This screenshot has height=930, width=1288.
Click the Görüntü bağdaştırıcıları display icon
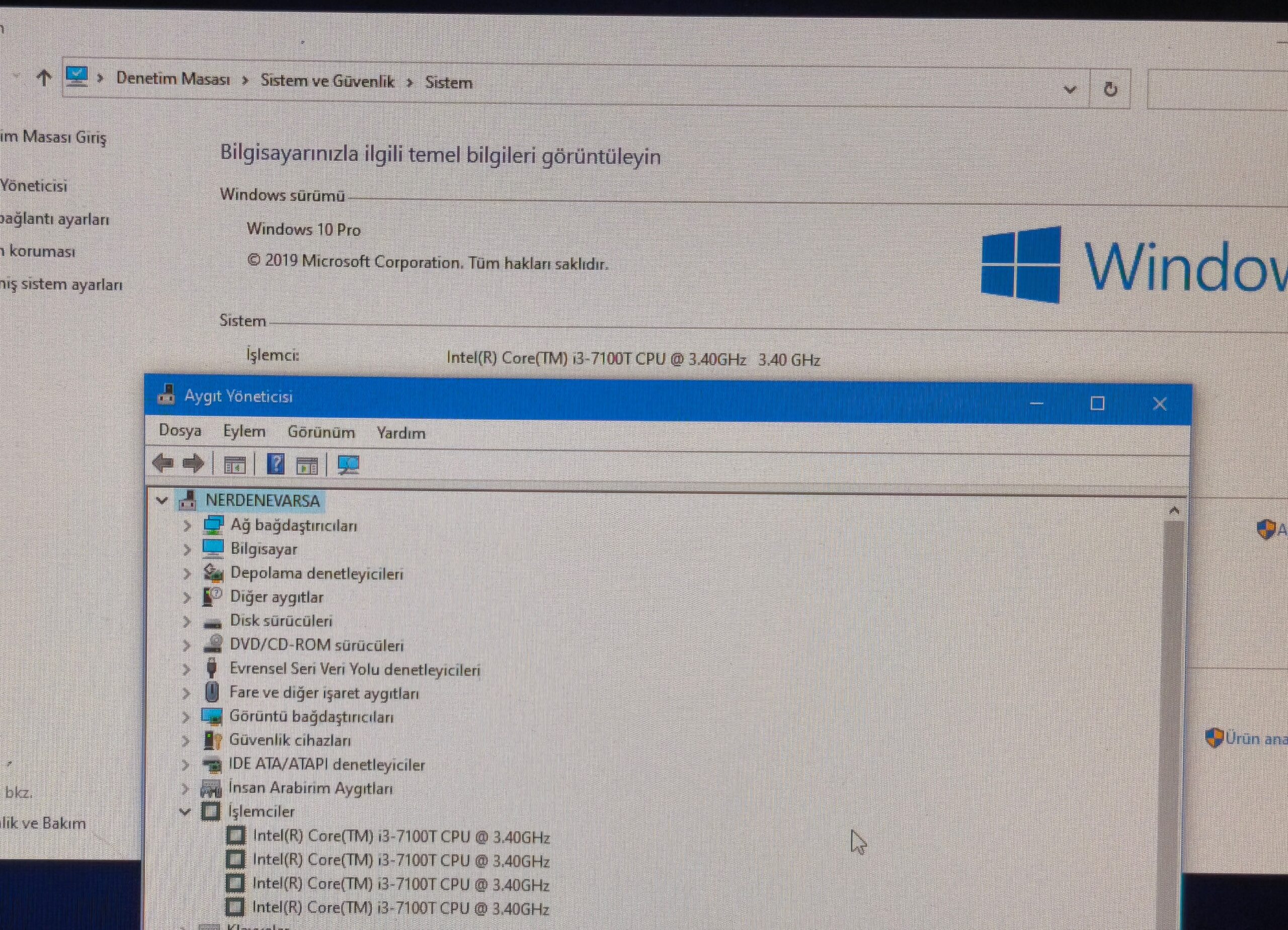[x=212, y=717]
